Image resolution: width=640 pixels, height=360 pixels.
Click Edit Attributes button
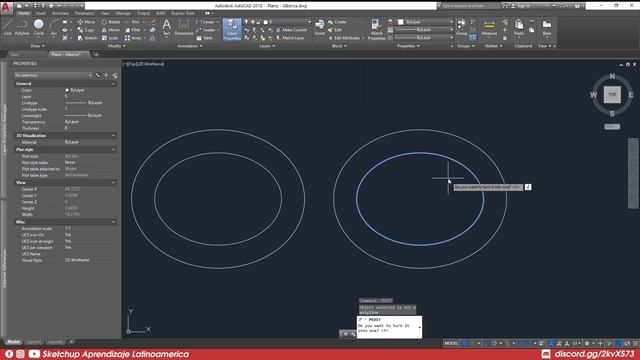pos(346,38)
